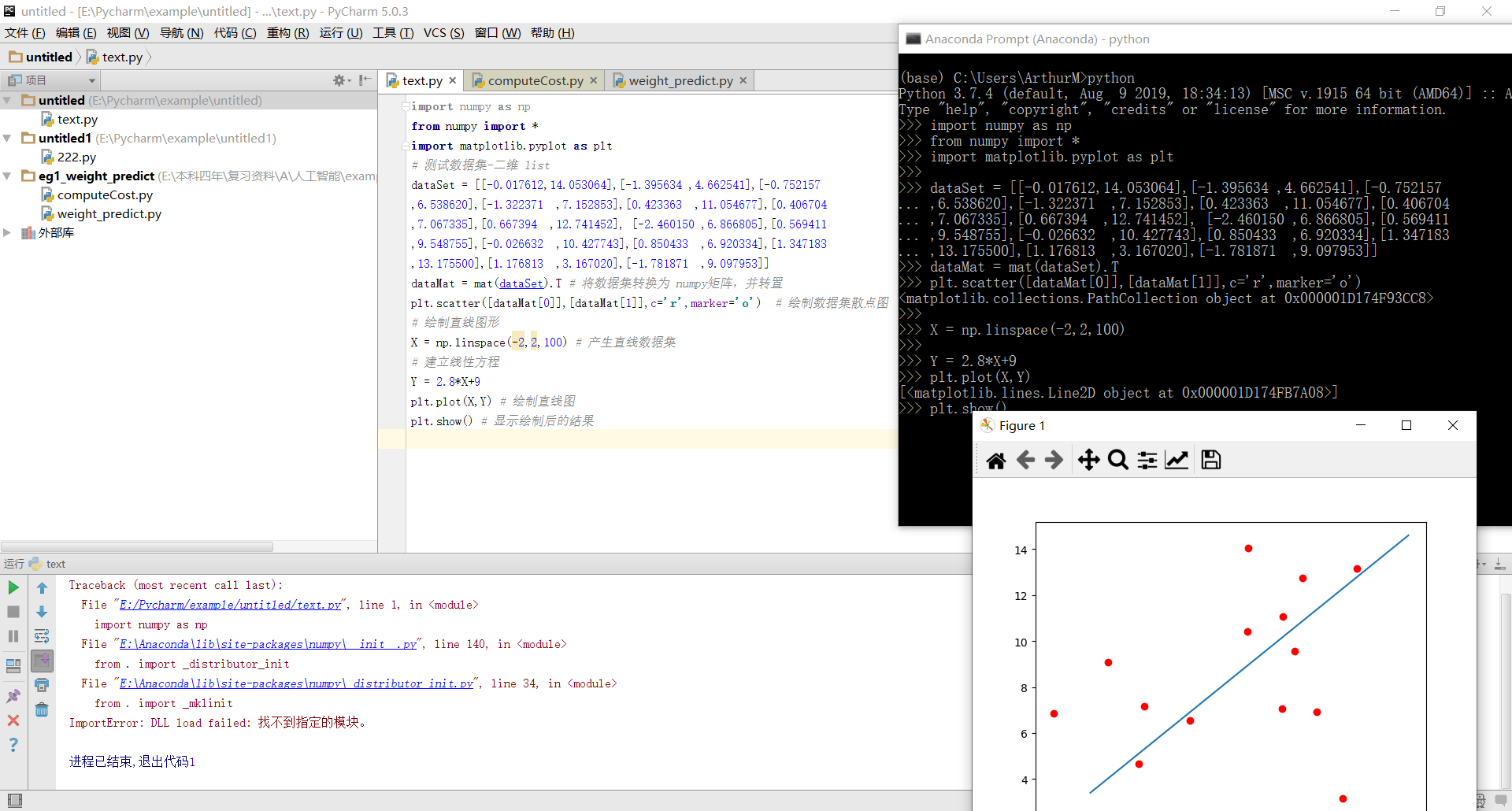Open the 编辑 (E) menu

coord(76,33)
